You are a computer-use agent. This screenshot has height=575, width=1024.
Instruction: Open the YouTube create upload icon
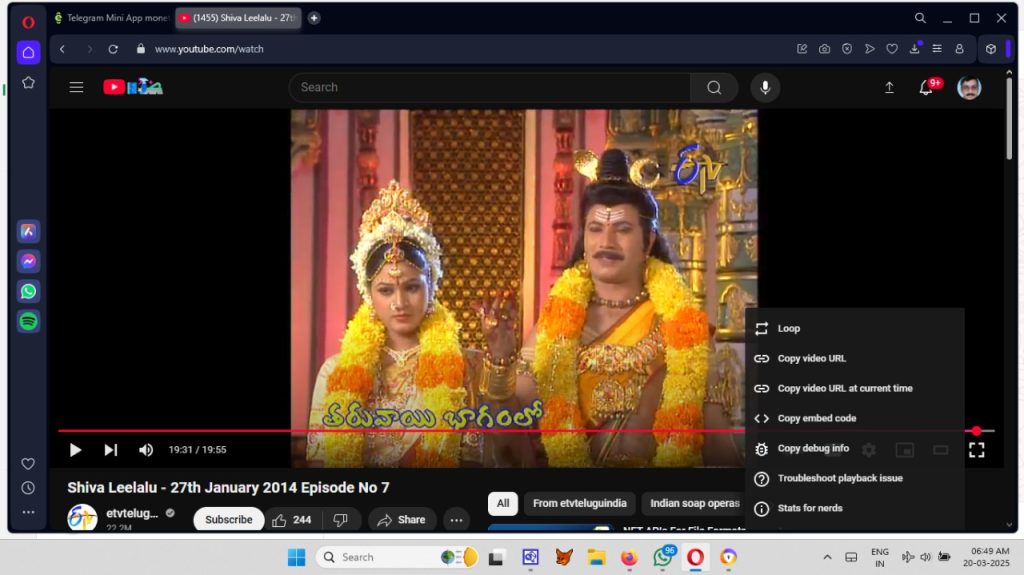[x=889, y=88]
